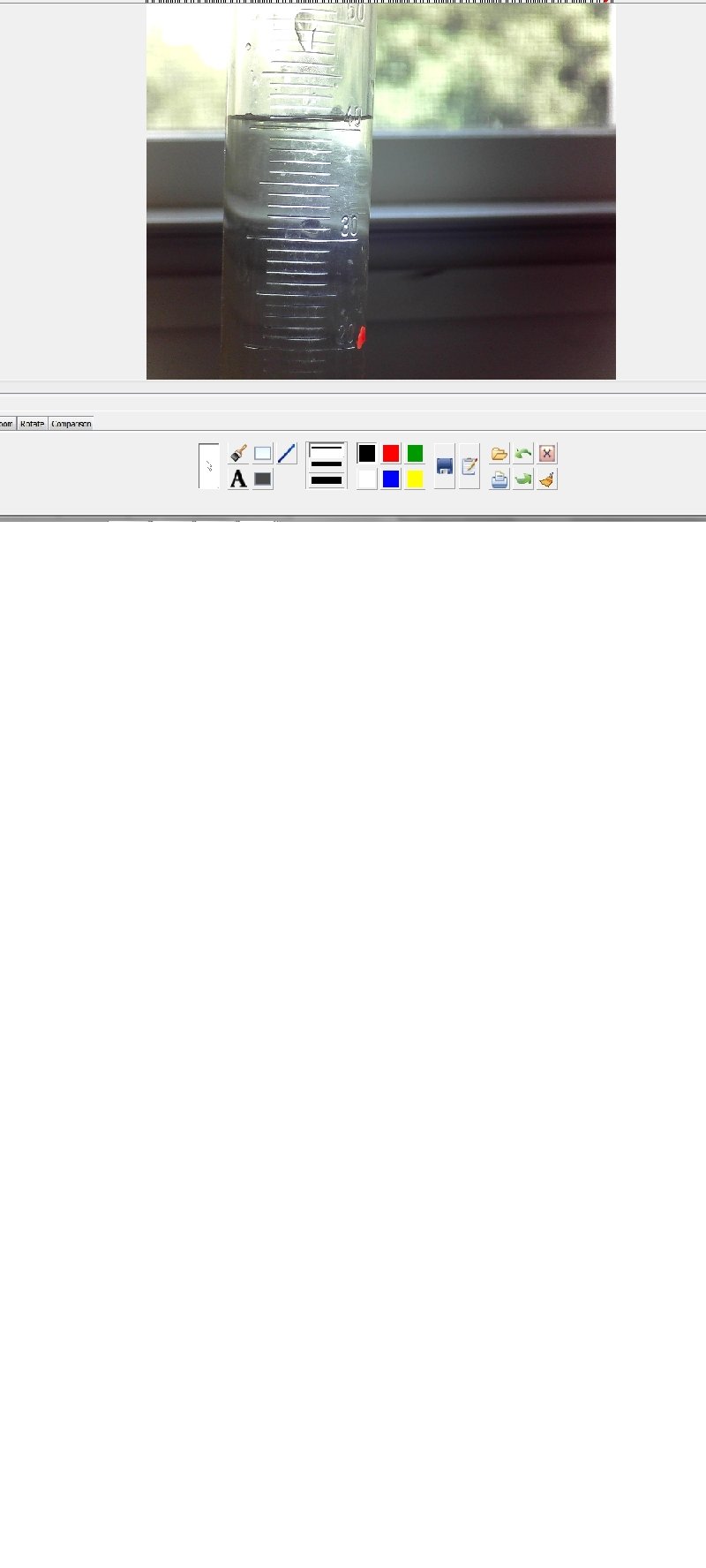Choose the empty rectangle shape tool

(263, 454)
